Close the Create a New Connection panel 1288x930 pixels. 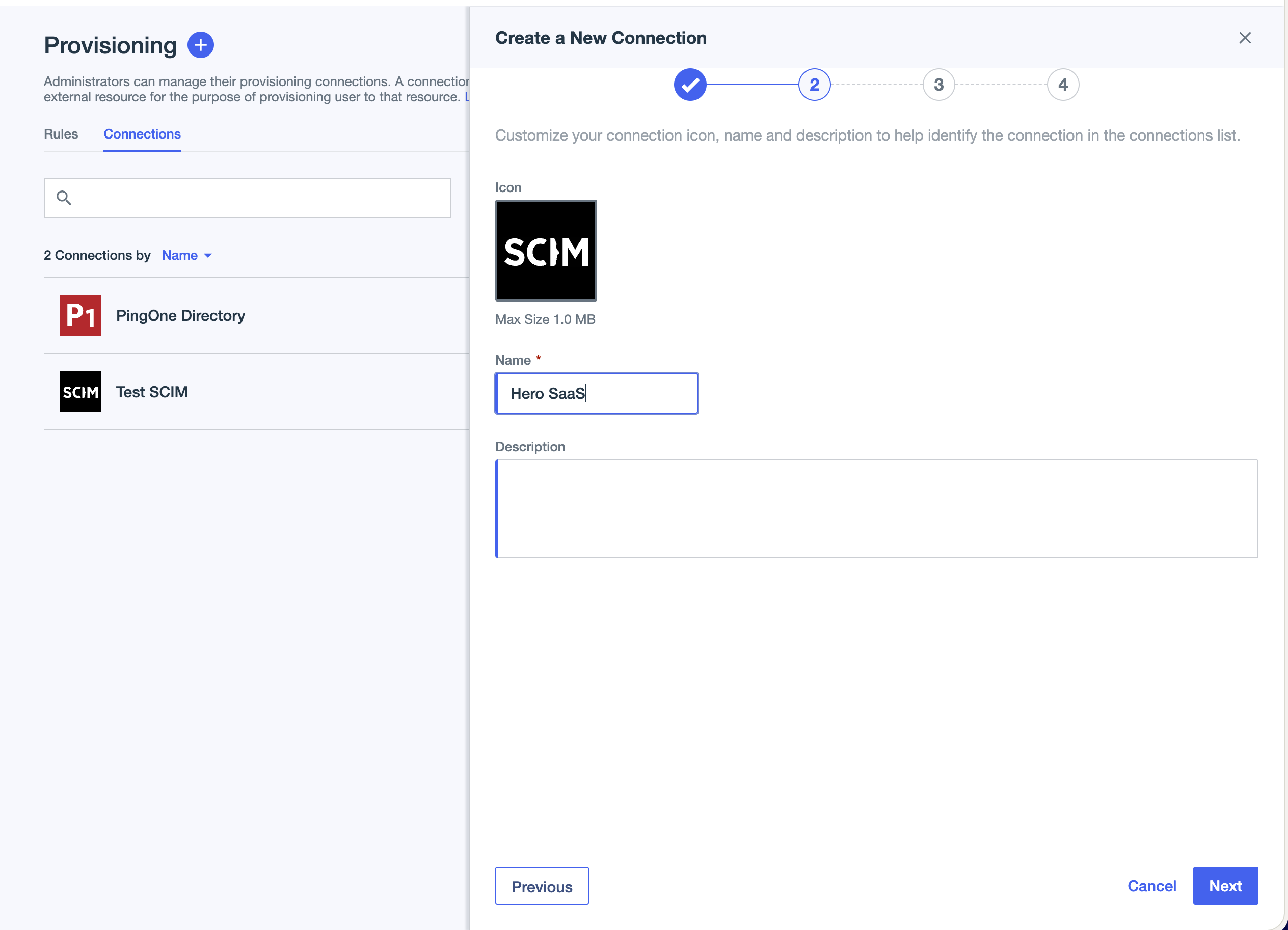[1245, 38]
